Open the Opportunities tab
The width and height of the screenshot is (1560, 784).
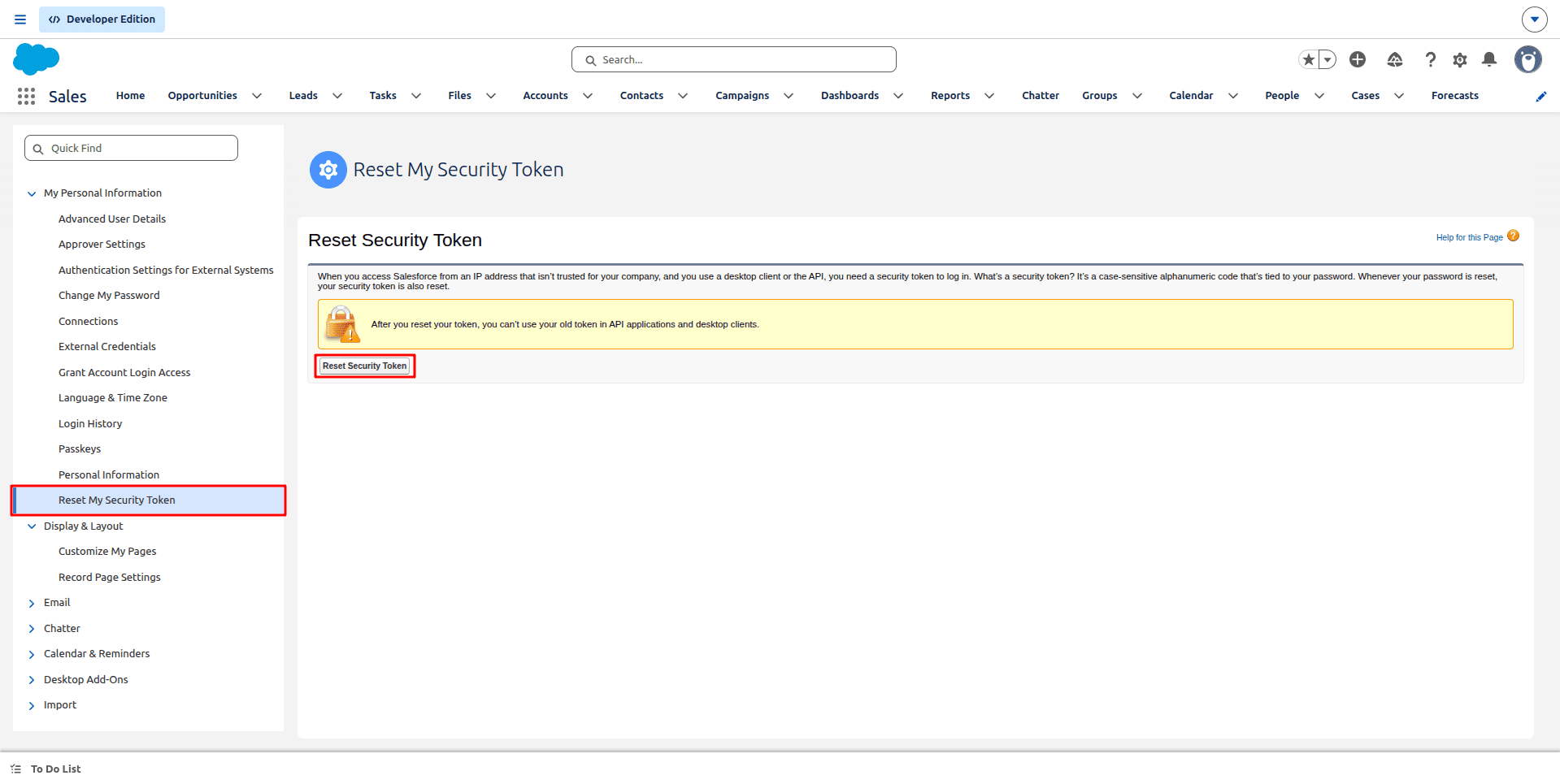(x=202, y=96)
